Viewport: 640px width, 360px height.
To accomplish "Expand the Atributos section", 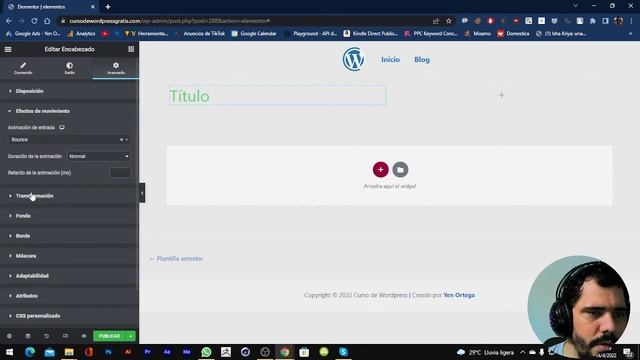I will (x=69, y=296).
